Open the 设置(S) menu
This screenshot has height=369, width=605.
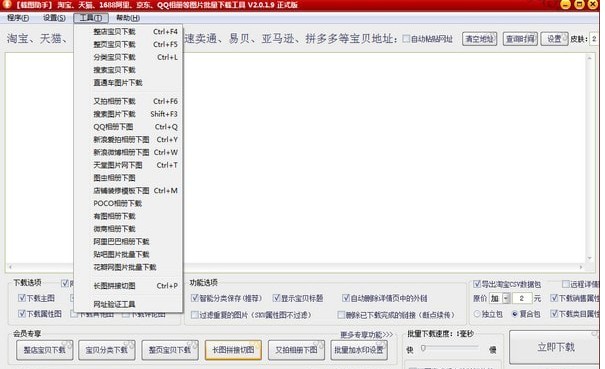(x=54, y=18)
